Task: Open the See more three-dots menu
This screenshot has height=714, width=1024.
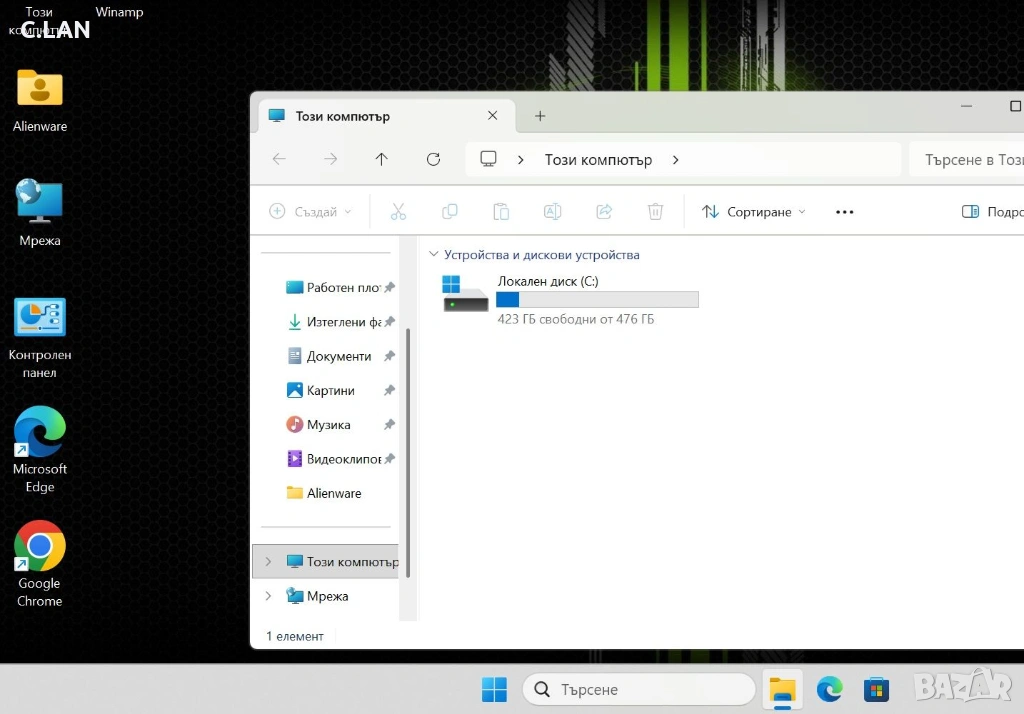Action: point(844,212)
